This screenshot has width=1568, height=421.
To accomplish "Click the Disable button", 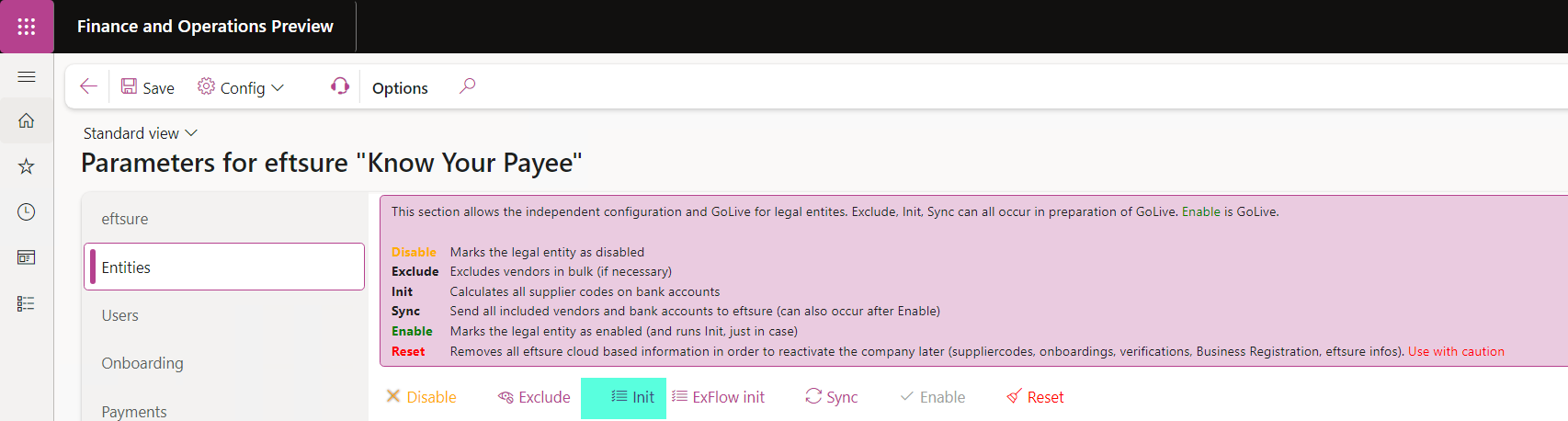I will (421, 397).
